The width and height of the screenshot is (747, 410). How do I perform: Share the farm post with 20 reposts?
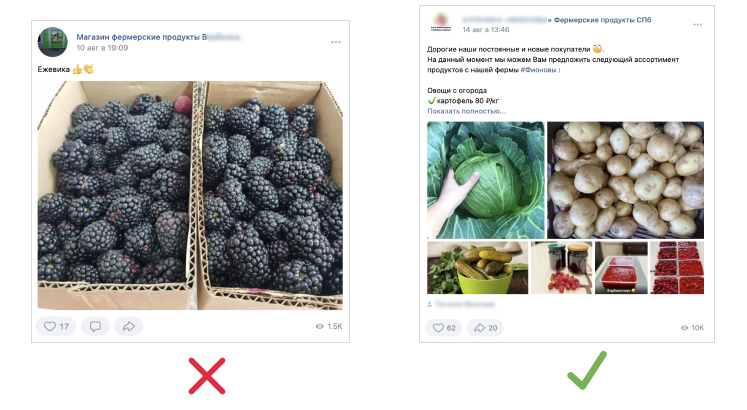[485, 328]
